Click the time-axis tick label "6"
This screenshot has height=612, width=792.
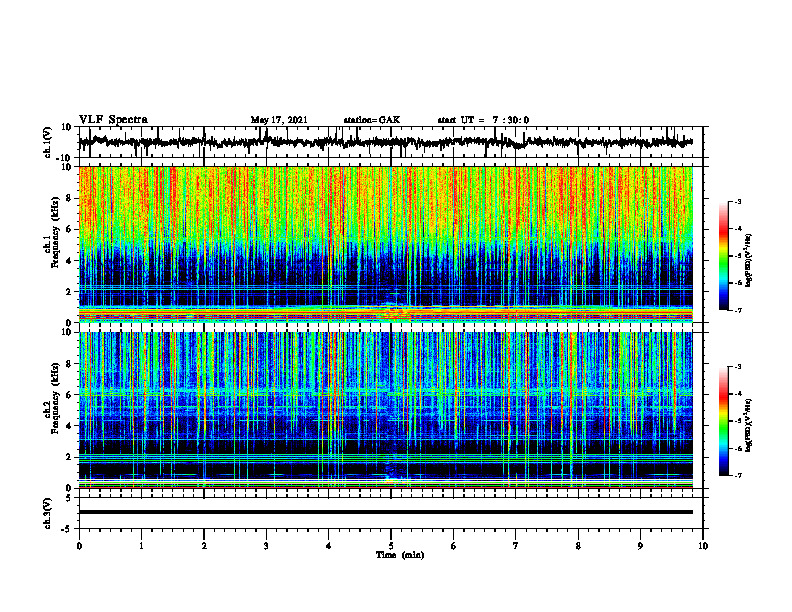point(454,546)
